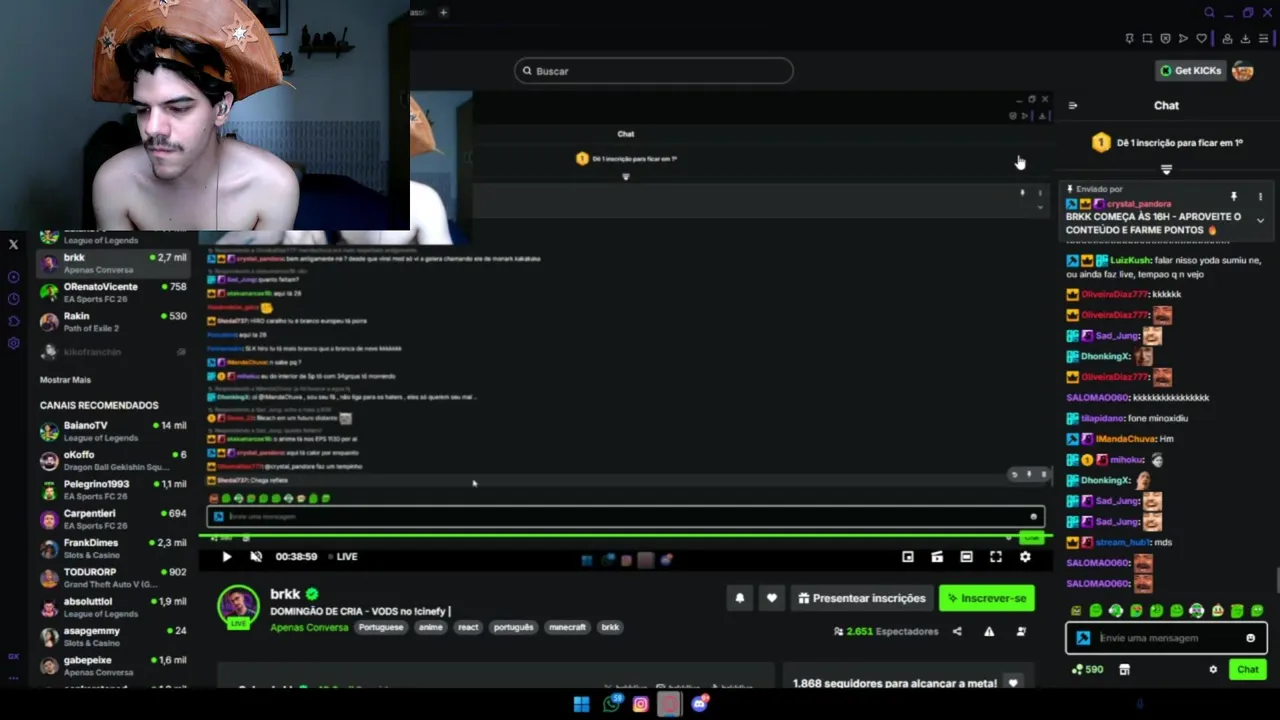Open BaianoTV recommended channel
This screenshot has width=1280, height=720.
(113, 431)
